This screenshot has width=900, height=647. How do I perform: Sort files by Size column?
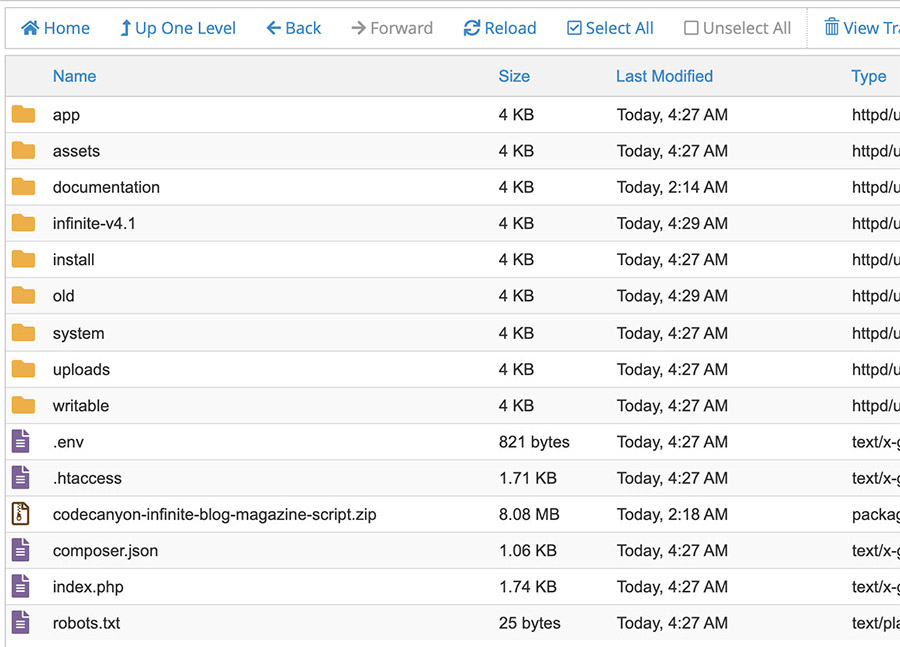click(514, 76)
